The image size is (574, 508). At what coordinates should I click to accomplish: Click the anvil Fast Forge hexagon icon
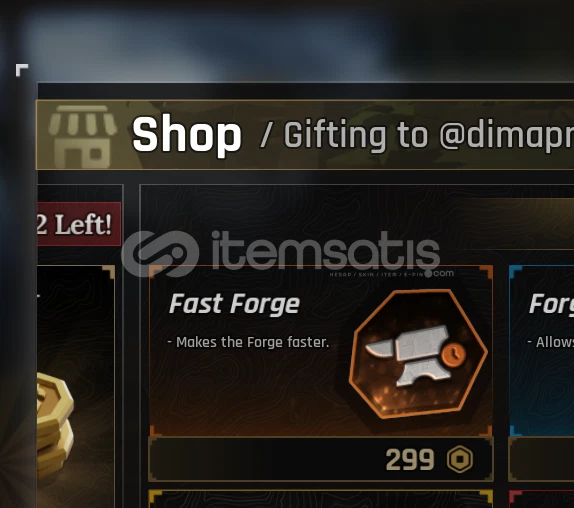(418, 354)
